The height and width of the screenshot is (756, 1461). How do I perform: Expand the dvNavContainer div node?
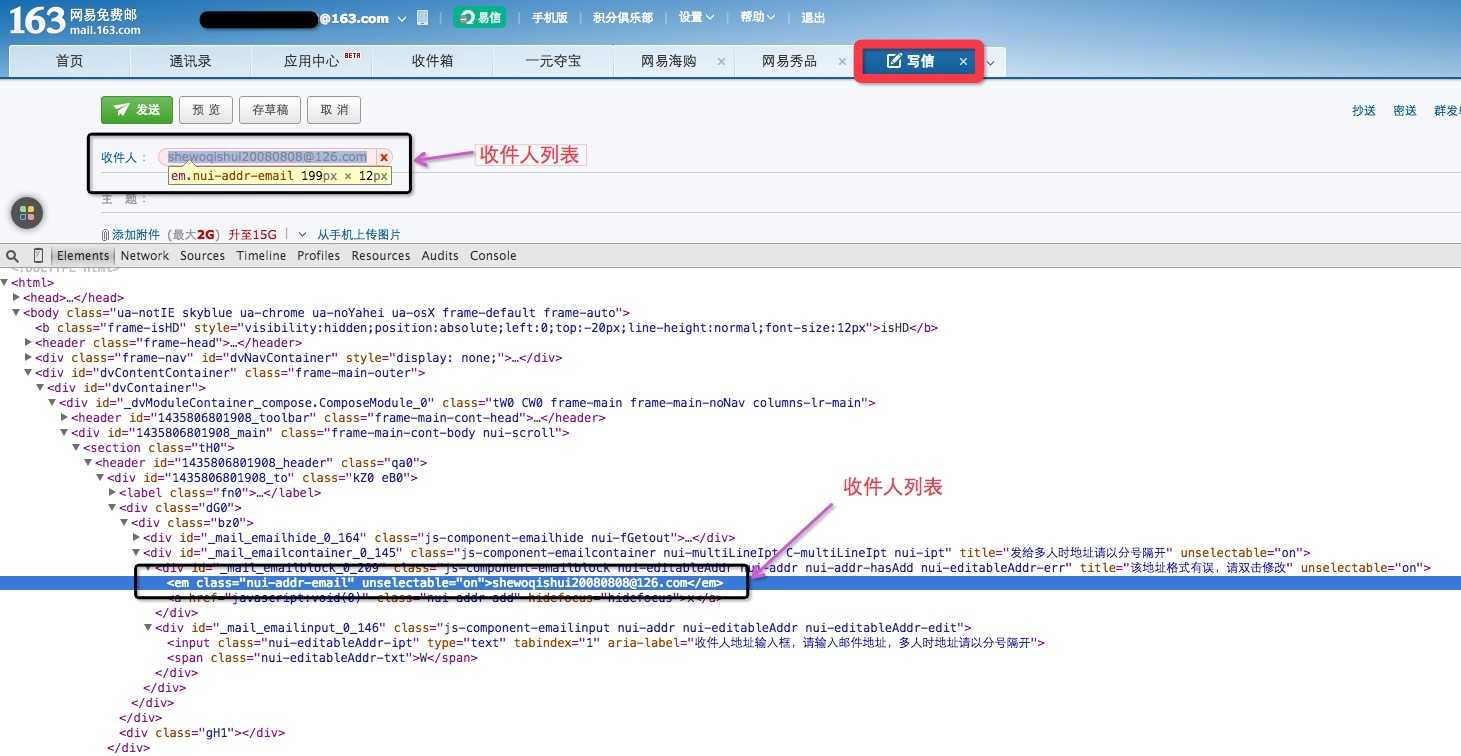click(28, 358)
